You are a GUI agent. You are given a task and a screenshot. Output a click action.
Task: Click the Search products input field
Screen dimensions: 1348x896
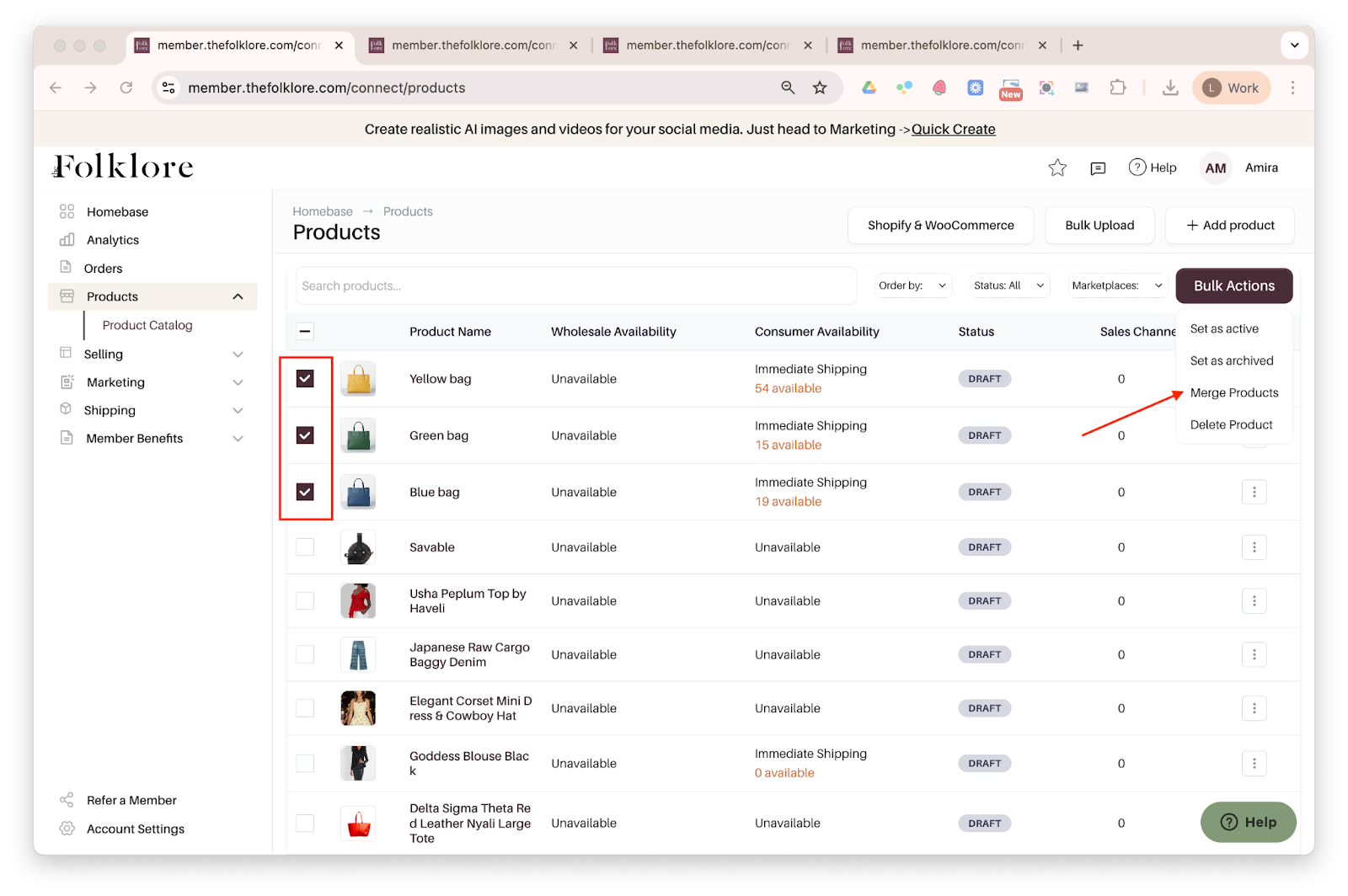[576, 285]
